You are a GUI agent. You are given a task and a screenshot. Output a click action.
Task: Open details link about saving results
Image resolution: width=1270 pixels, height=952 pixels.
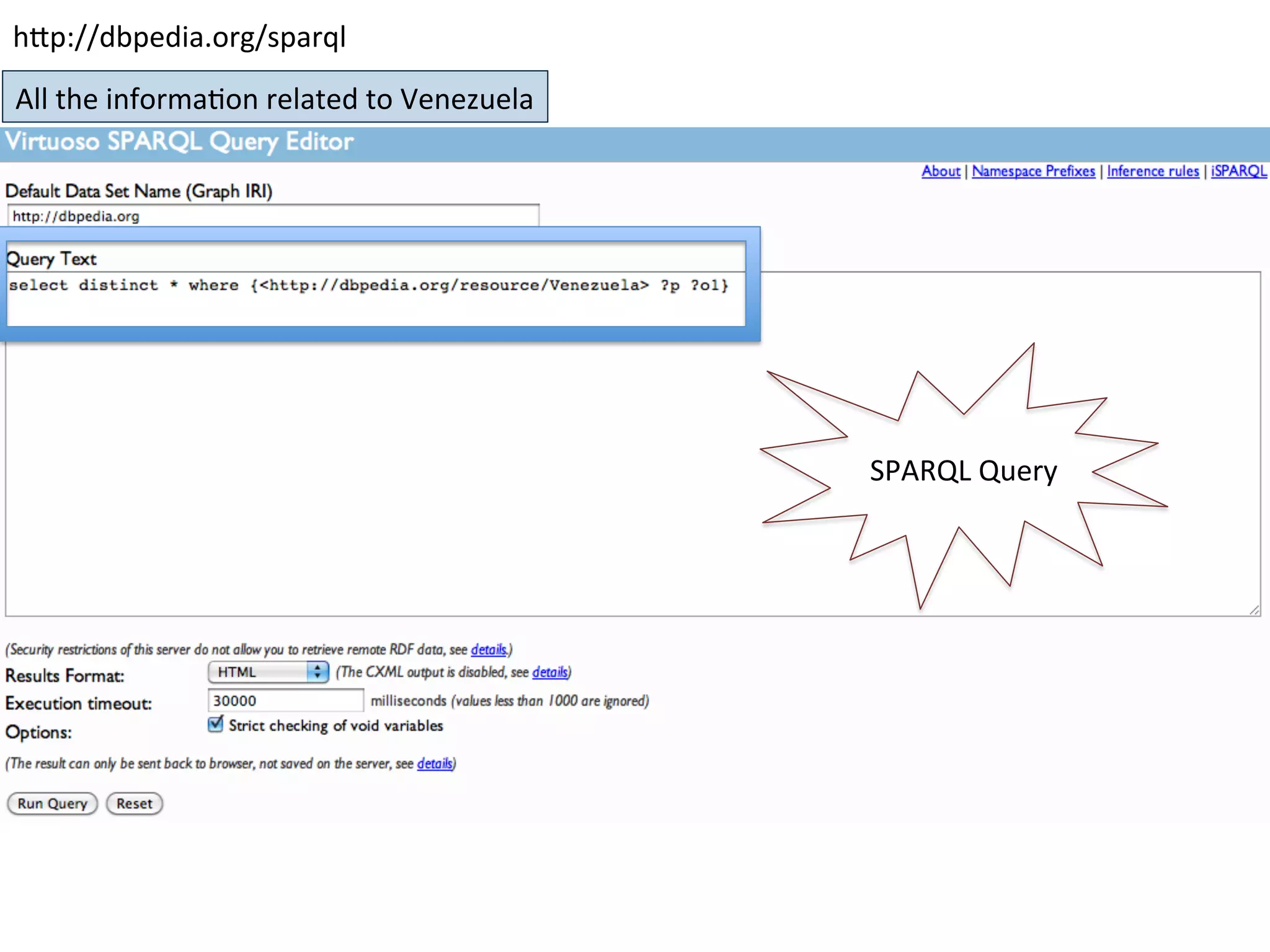[x=434, y=764]
